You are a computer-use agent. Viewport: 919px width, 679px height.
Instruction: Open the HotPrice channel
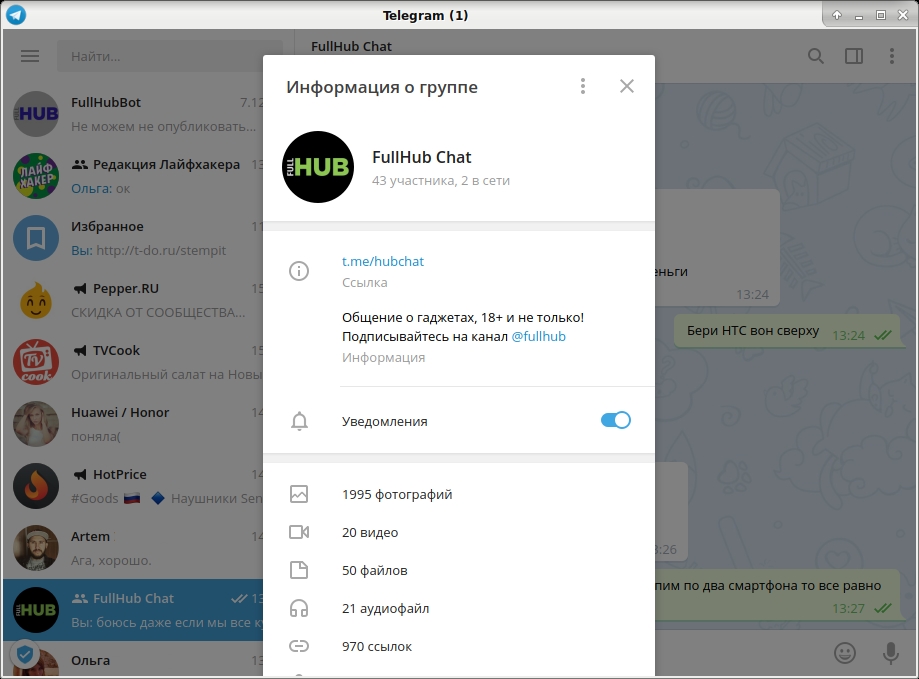134,486
